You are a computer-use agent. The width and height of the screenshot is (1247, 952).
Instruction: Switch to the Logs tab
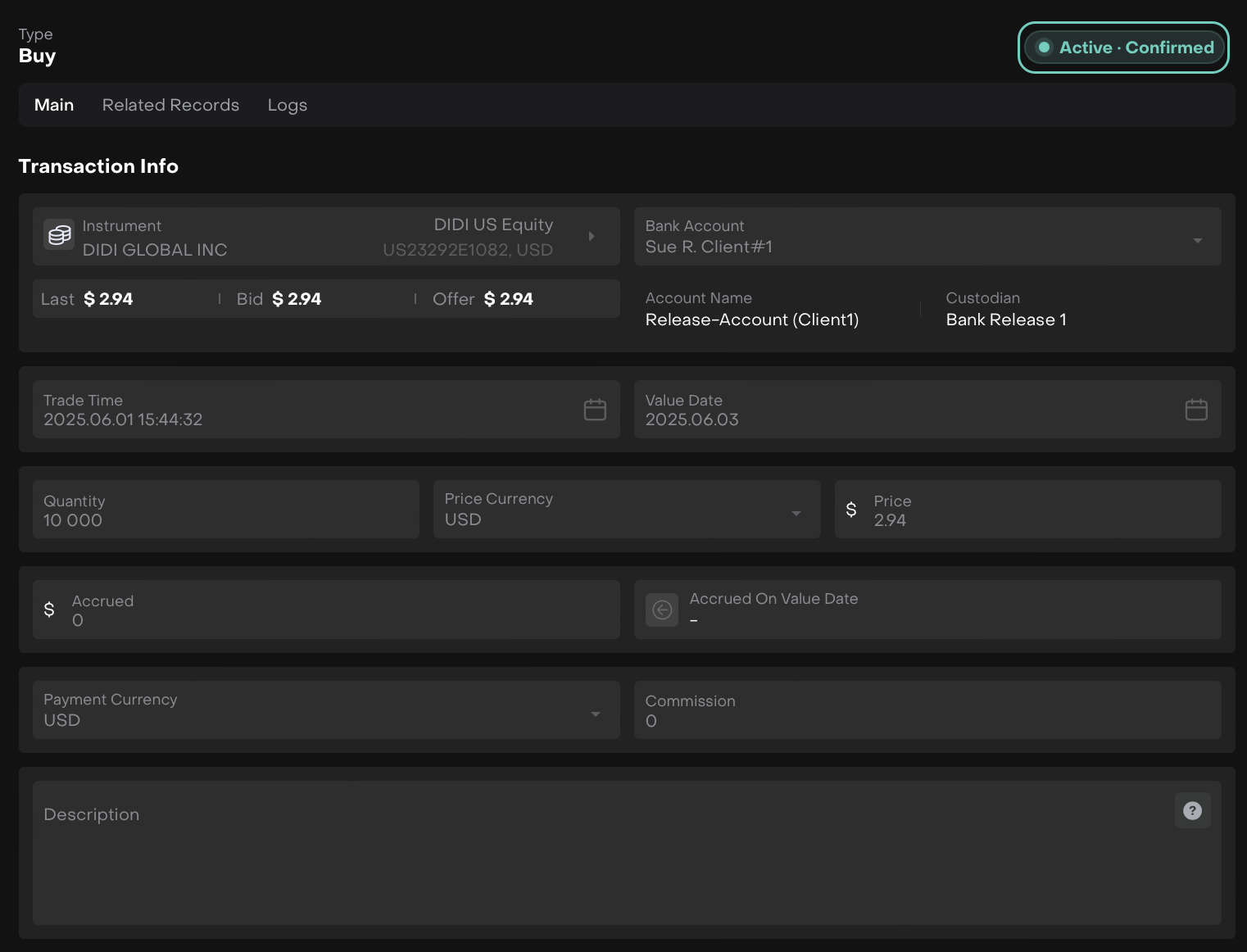click(287, 105)
